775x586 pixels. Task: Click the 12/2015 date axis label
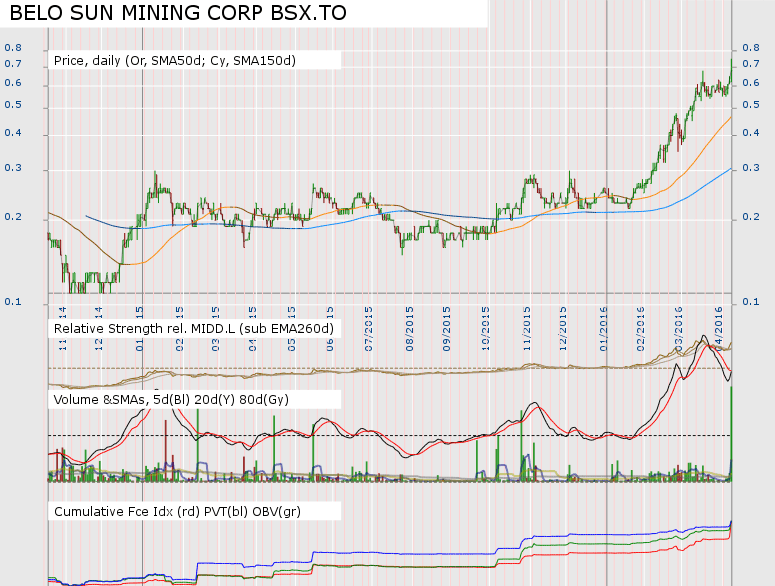click(563, 329)
